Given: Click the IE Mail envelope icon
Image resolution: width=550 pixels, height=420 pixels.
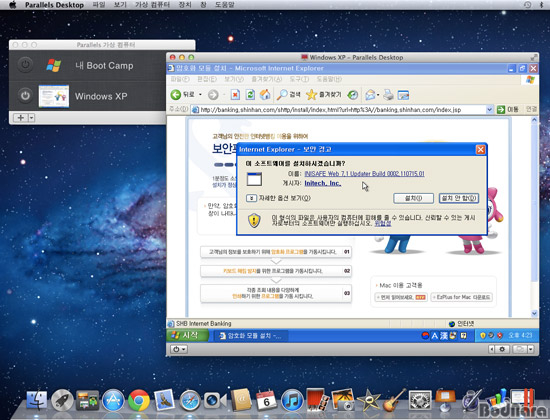Looking at the screenshot, I should pos(370,94).
